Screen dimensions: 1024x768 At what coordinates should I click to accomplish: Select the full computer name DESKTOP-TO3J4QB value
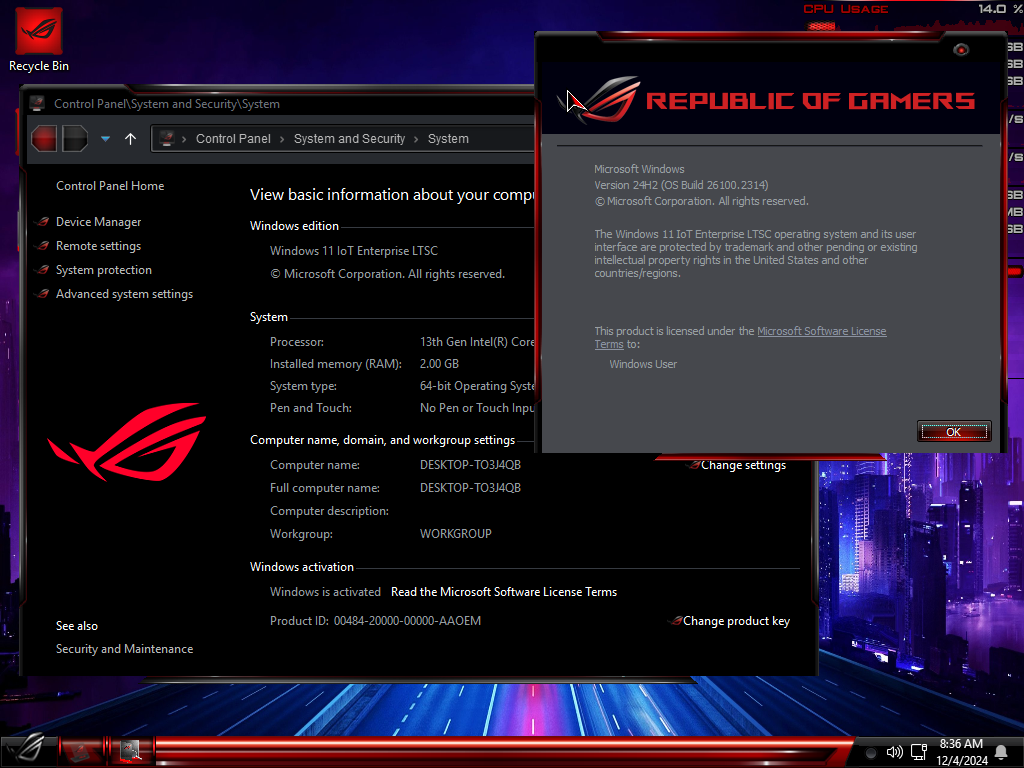[x=470, y=488]
